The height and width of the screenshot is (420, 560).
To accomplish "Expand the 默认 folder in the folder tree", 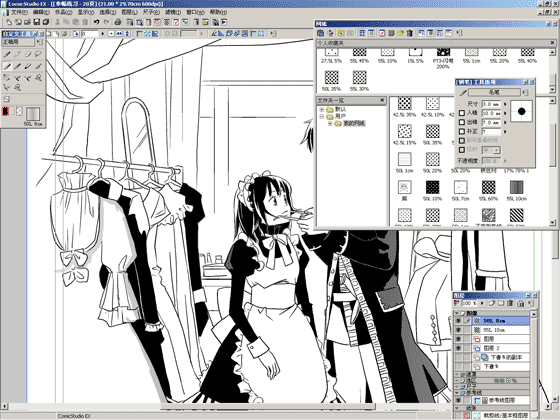I will click(321, 109).
